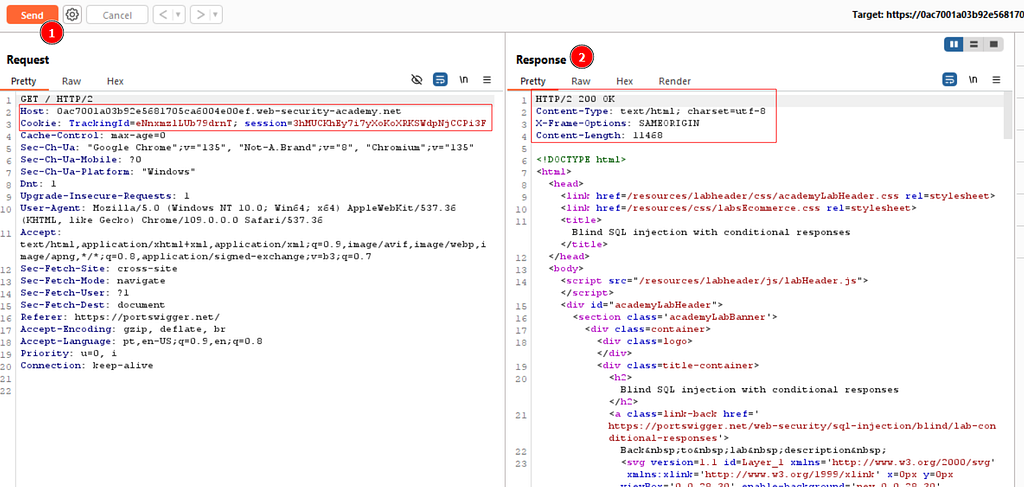Click the div id="academyLabHeader" line
Screen dimensions: 1024x487
pos(641,304)
